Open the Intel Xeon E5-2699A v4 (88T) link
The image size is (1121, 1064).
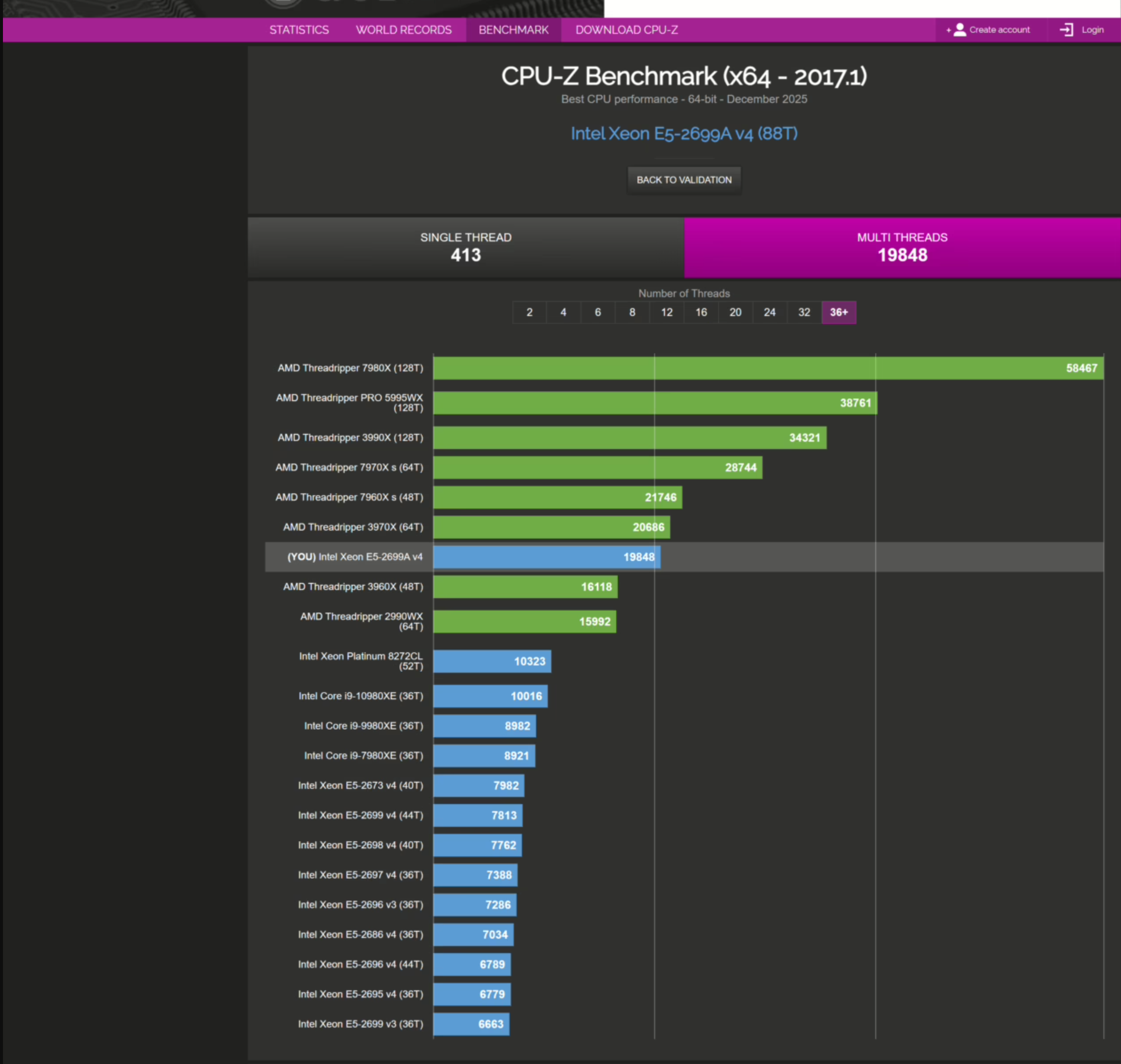[x=684, y=134]
